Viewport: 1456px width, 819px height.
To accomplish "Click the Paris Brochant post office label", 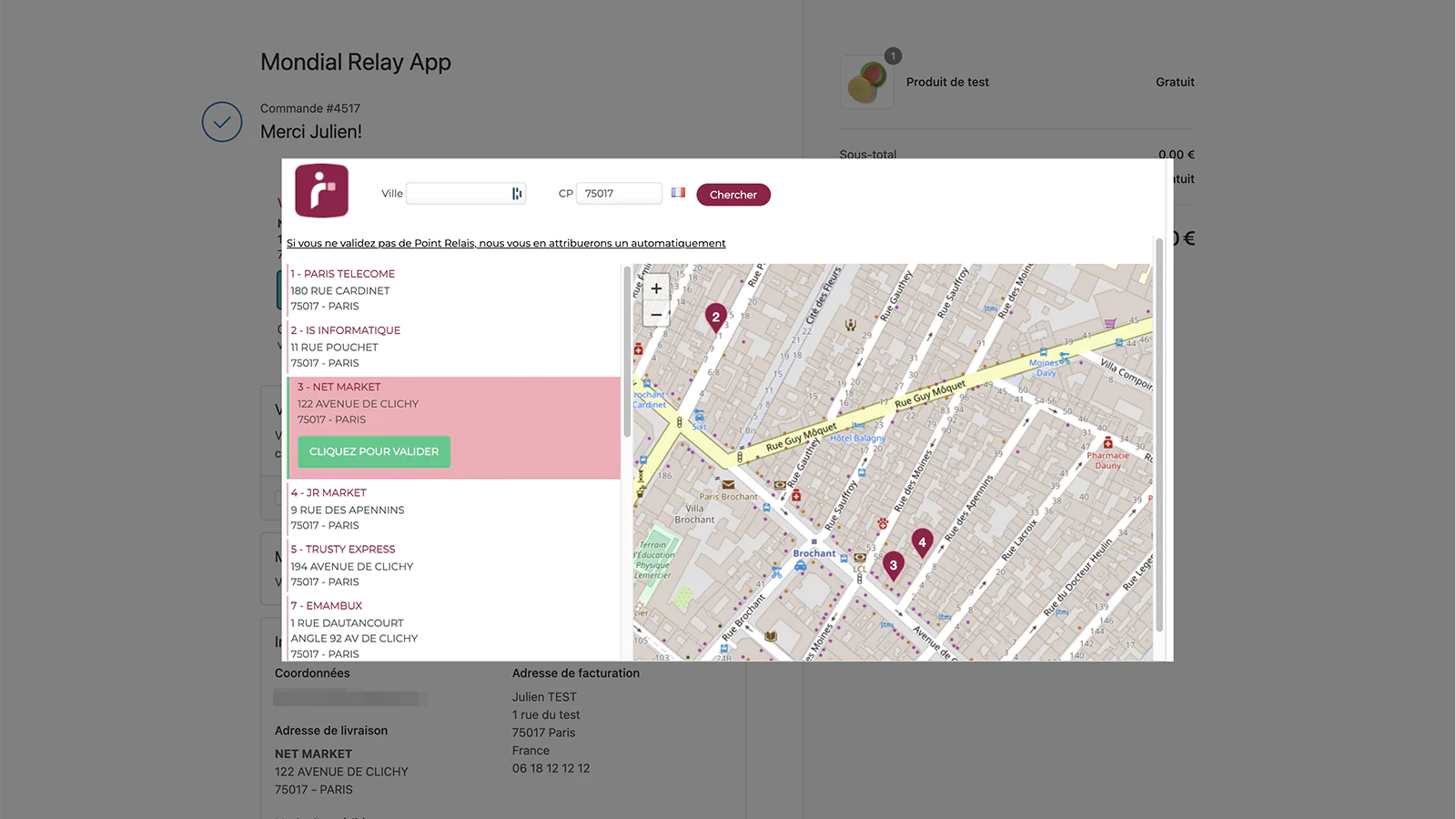I will click(728, 497).
